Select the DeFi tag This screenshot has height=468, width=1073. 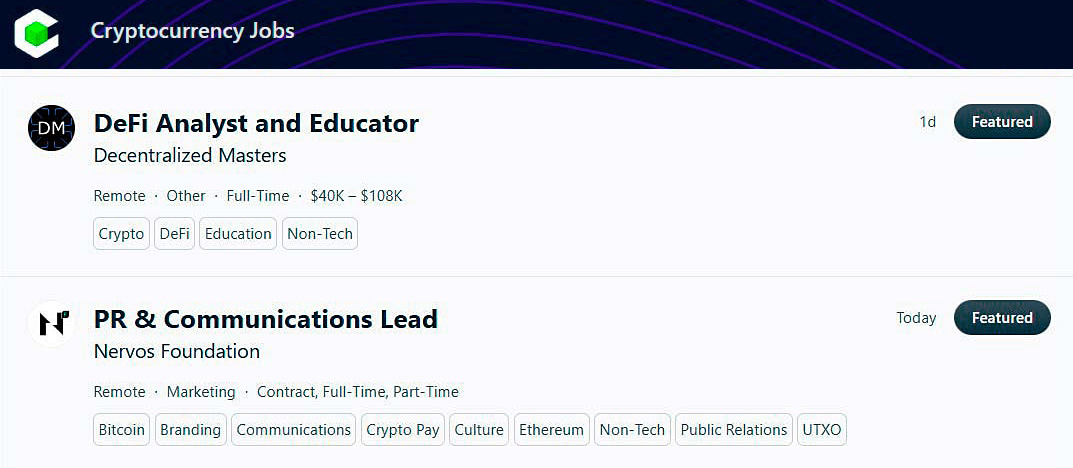pos(174,234)
